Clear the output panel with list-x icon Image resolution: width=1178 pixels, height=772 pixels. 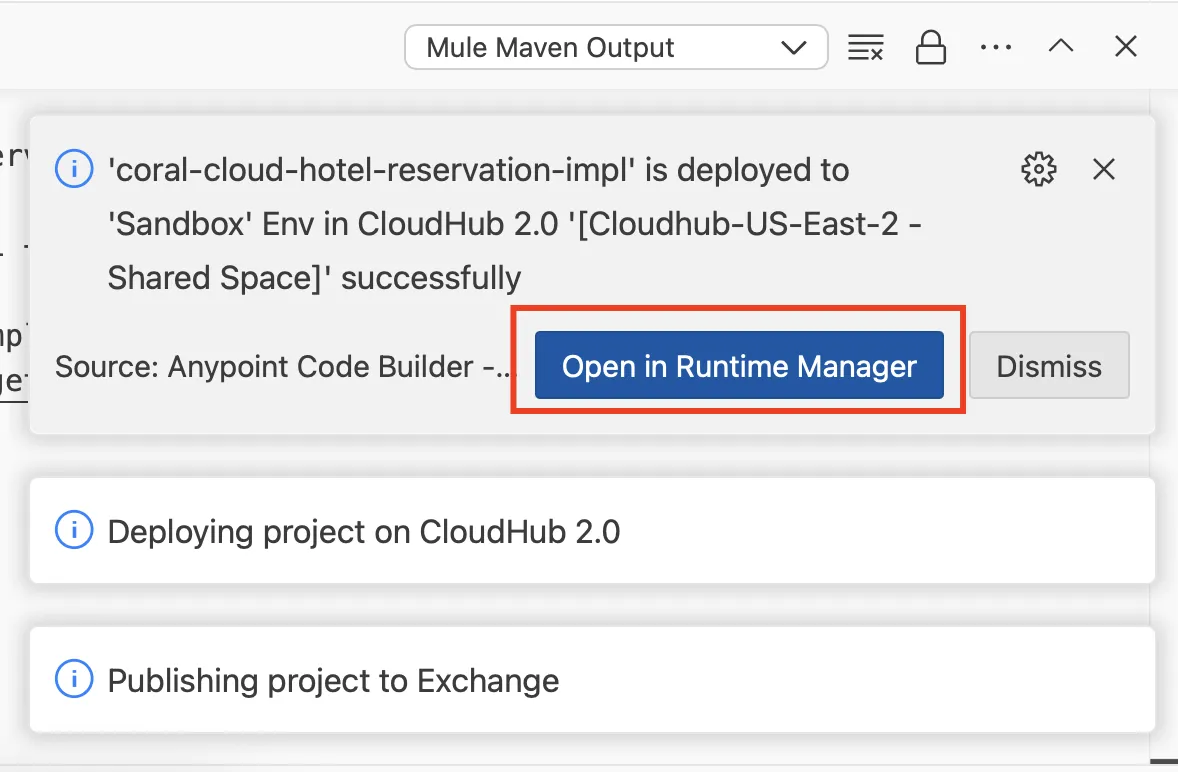tap(865, 47)
